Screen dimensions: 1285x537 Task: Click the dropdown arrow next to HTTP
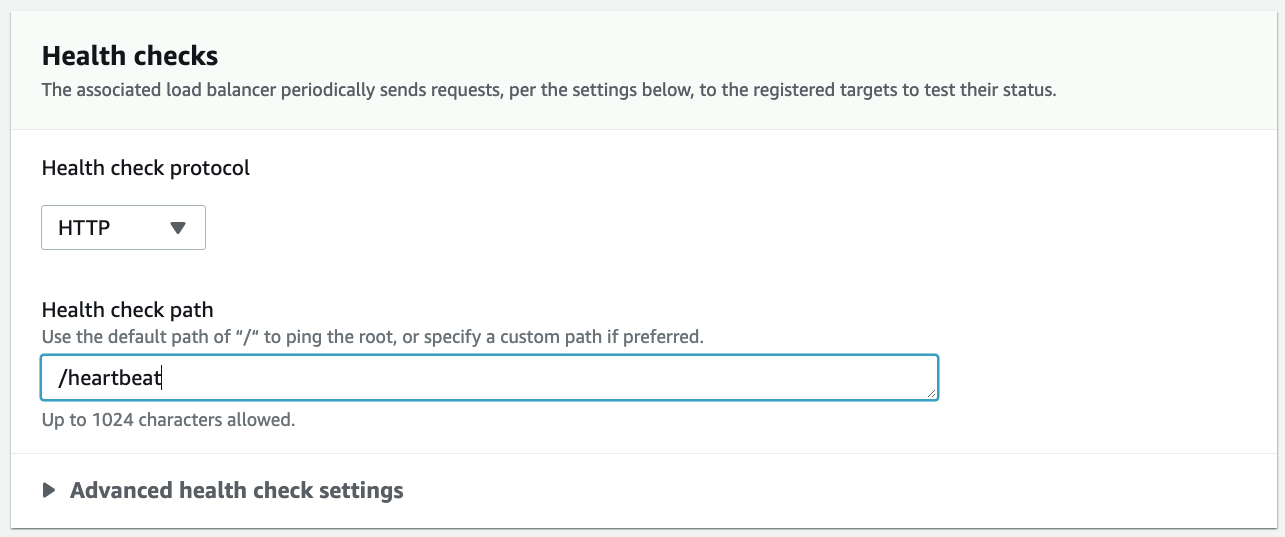coord(178,228)
